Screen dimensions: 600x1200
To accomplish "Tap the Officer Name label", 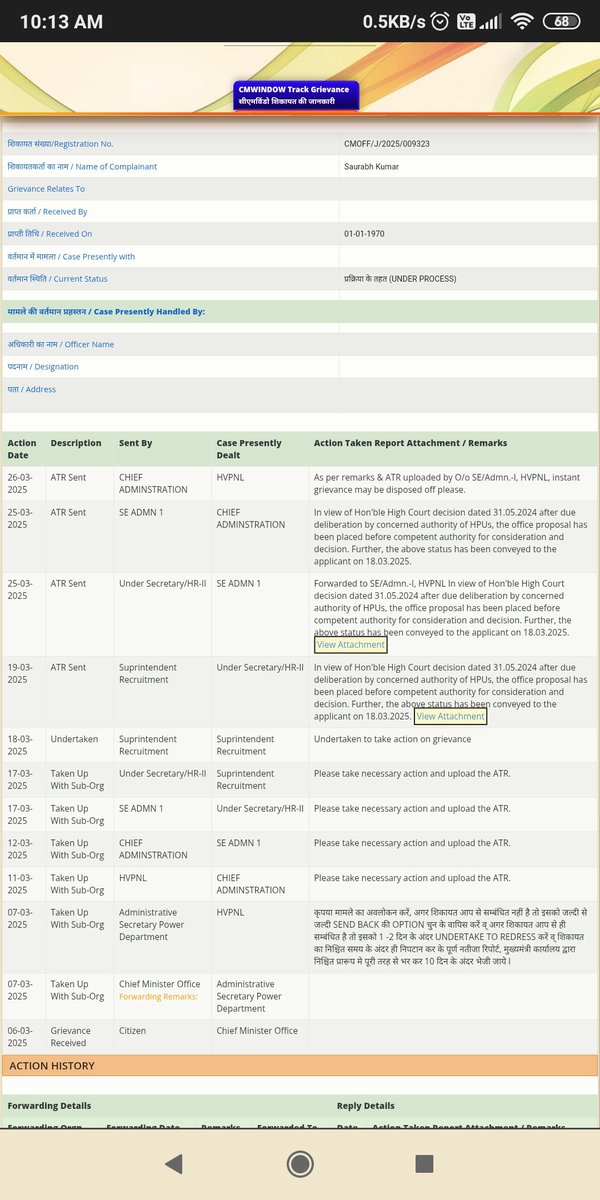I will pos(60,344).
